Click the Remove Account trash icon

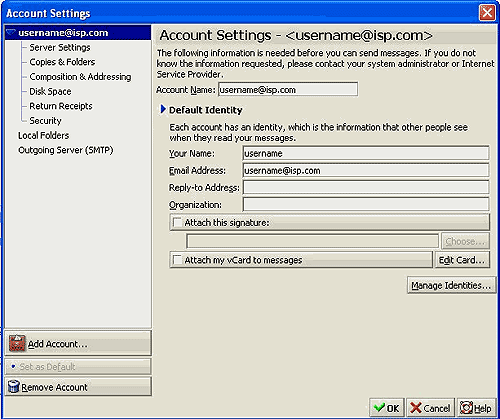pyautogui.click(x=14, y=387)
